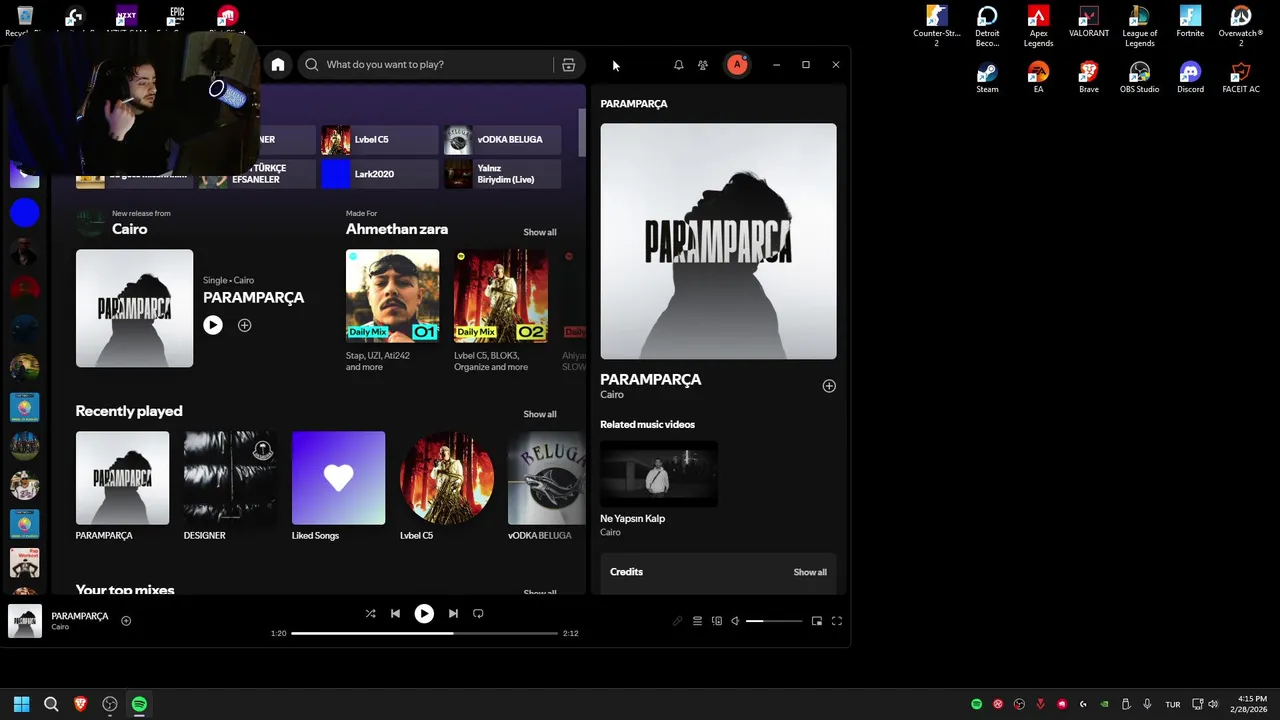
Task: Open the TUR keyboard language indicator
Action: coord(1173,705)
